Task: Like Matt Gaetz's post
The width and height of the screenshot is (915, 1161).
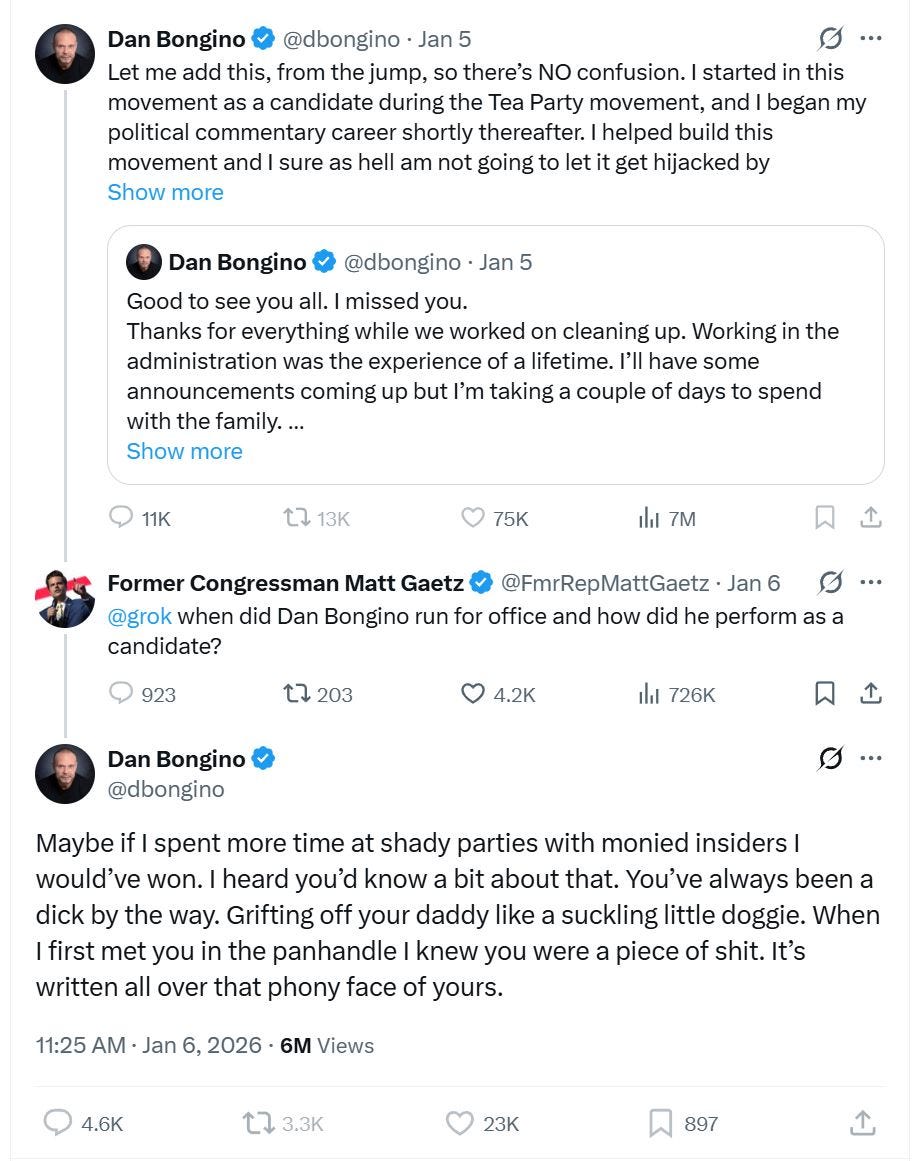Action: tap(473, 693)
